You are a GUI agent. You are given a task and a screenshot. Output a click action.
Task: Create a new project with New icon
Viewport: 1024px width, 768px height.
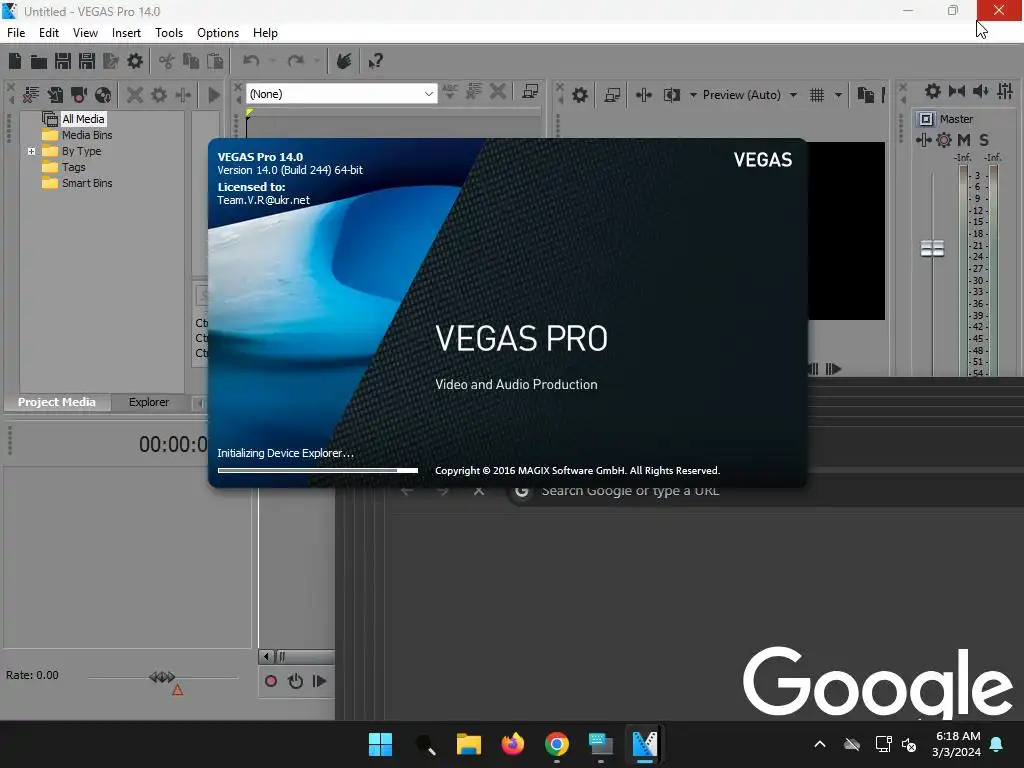pos(15,61)
